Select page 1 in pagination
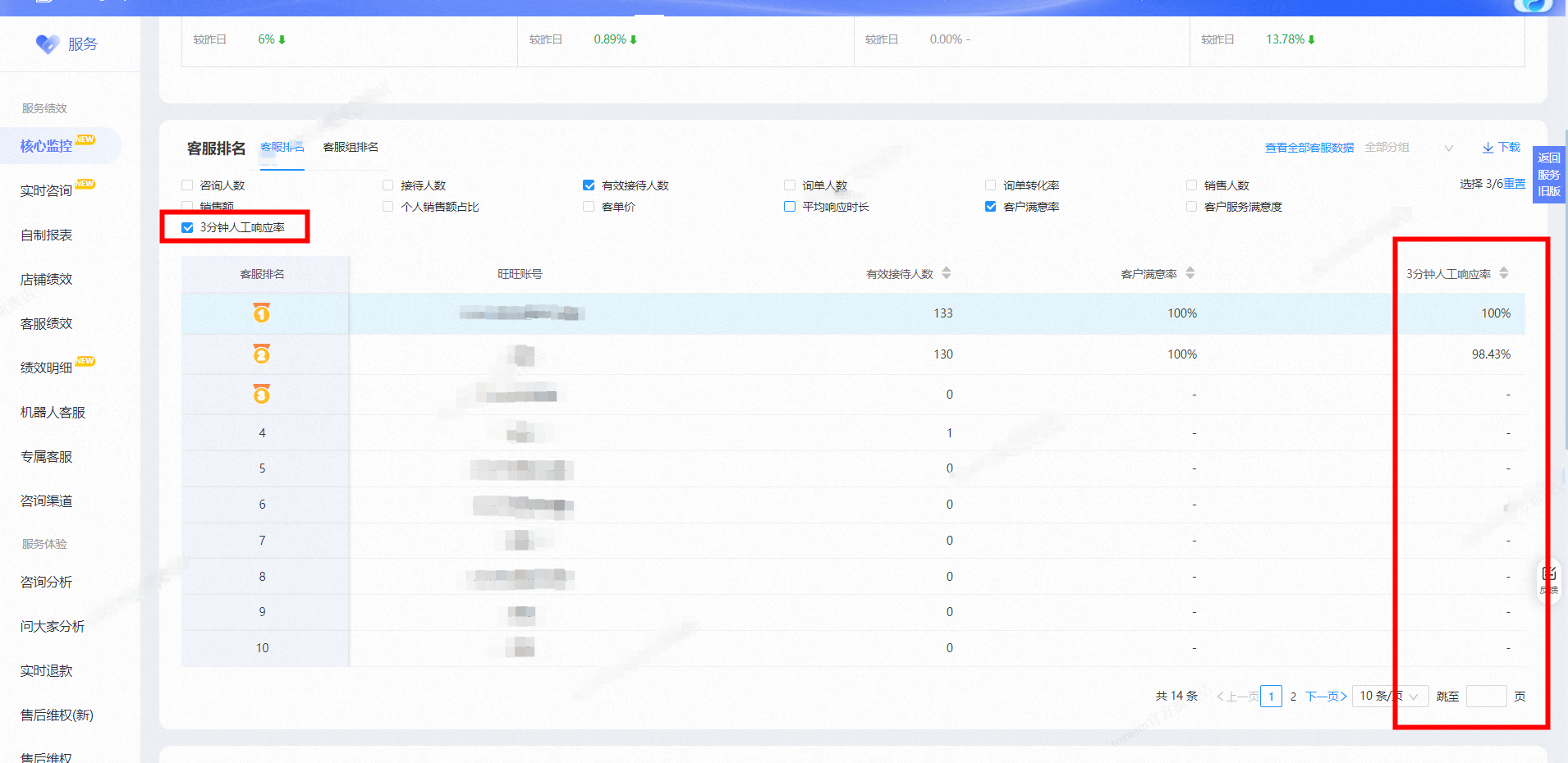Viewport: 1568px width, 763px height. (x=1271, y=697)
